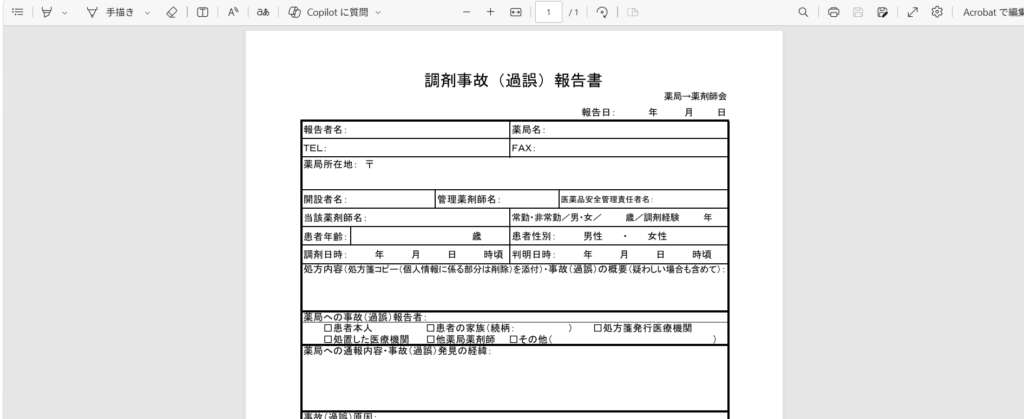This screenshot has width=1024, height=419.
Task: Click the 報告日 label
Action: (x=599, y=112)
